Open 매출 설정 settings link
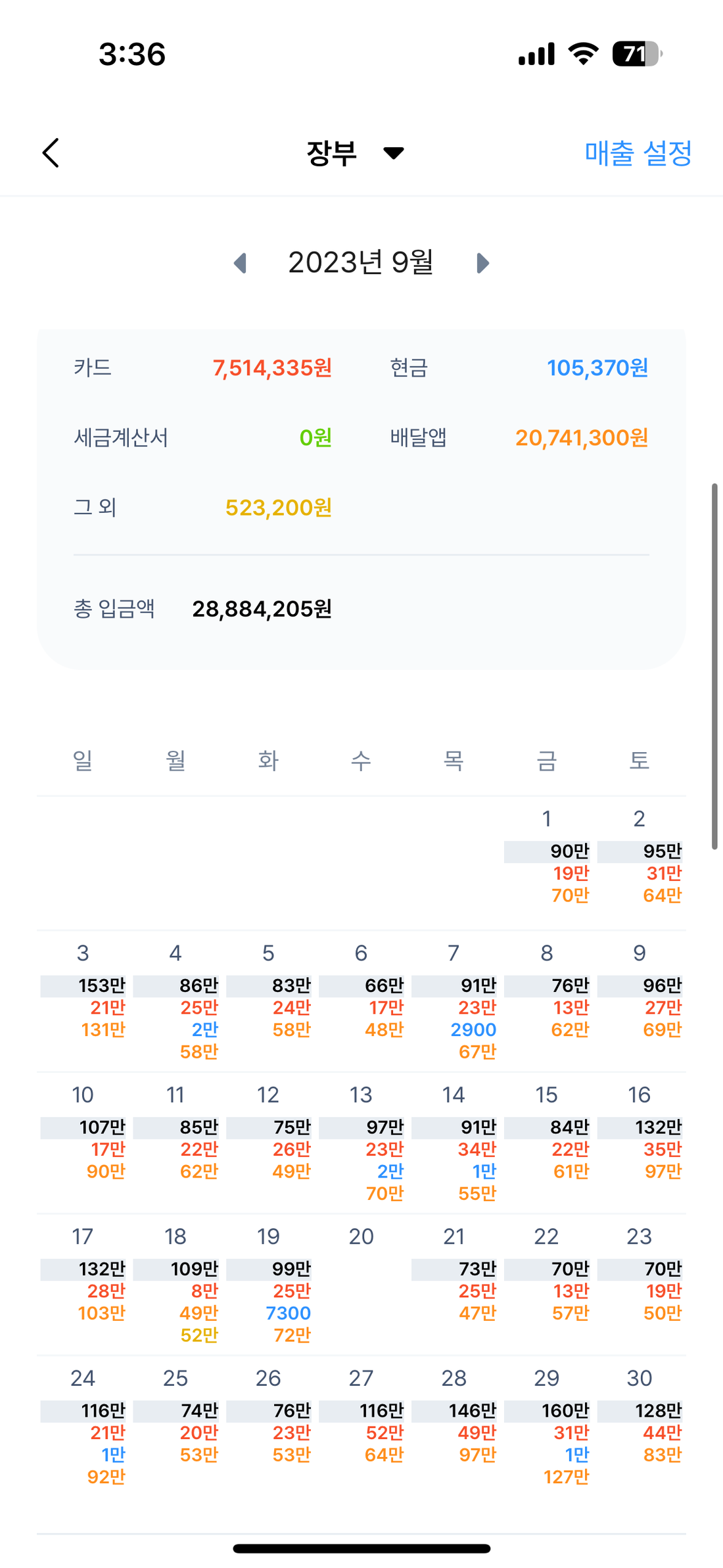Image resolution: width=723 pixels, height=1568 pixels. click(638, 153)
